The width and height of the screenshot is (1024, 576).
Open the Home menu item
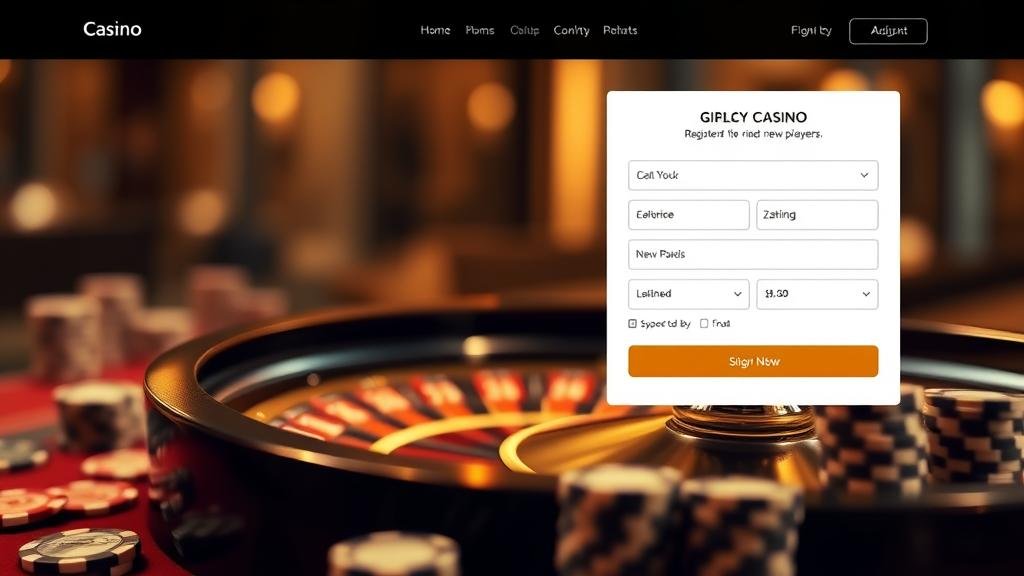coord(435,30)
